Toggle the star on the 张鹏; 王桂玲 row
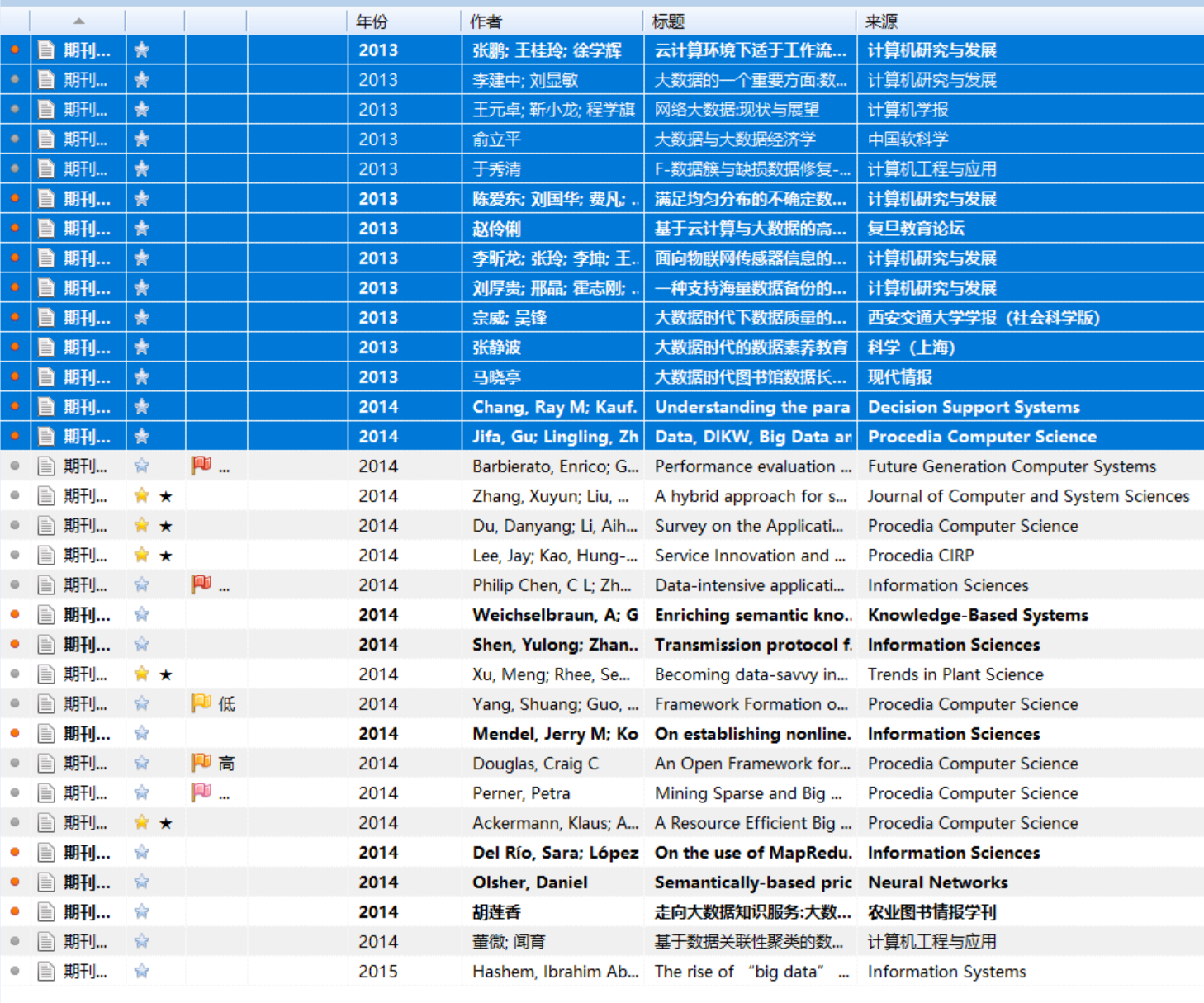The image size is (1204, 1003). (142, 50)
